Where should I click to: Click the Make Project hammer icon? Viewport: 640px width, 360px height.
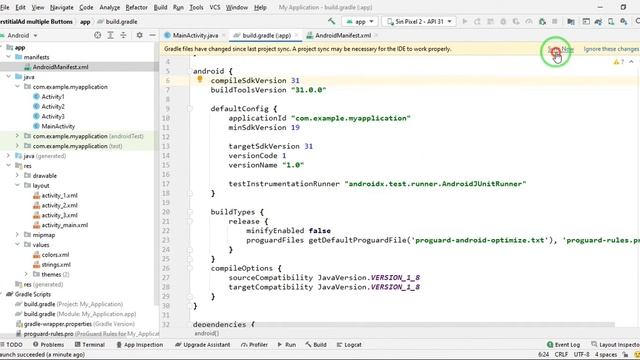[x=331, y=21]
